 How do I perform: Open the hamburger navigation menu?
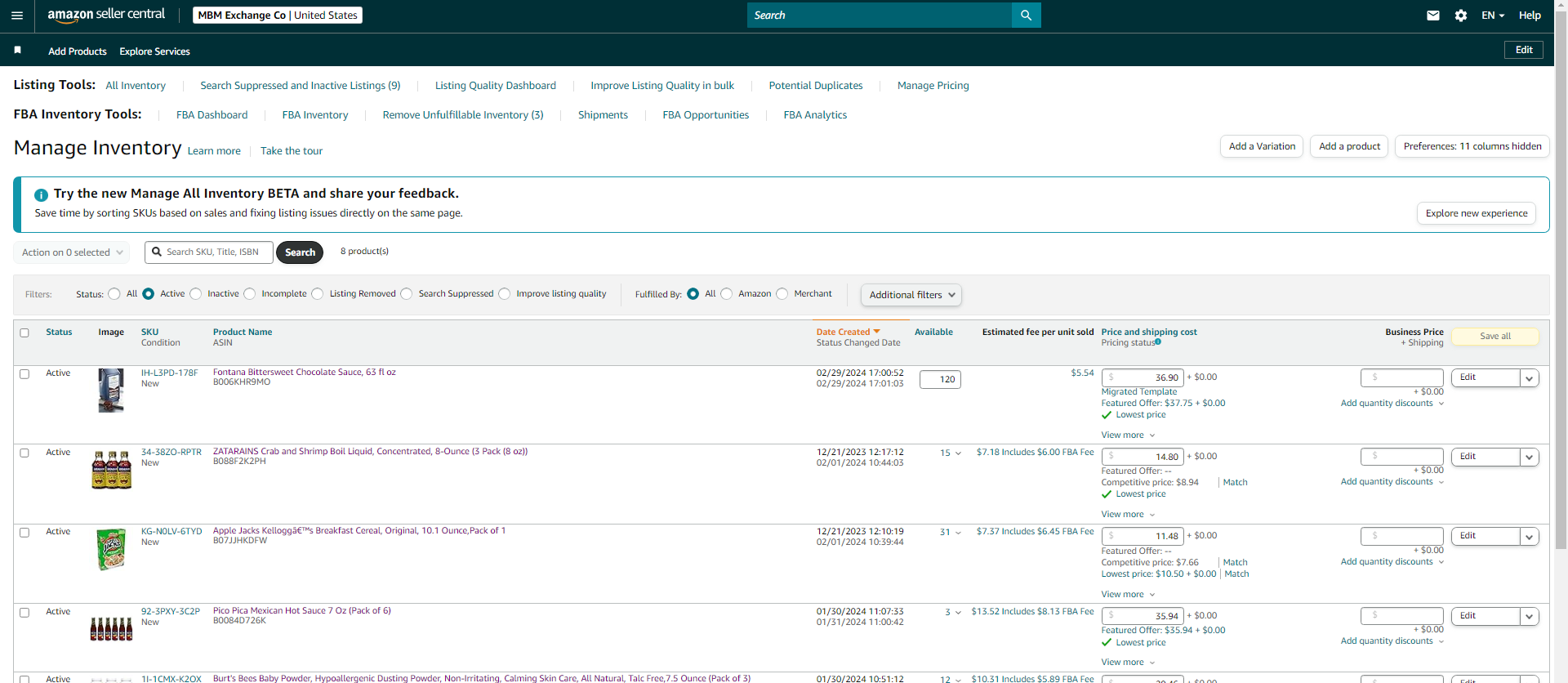17,16
